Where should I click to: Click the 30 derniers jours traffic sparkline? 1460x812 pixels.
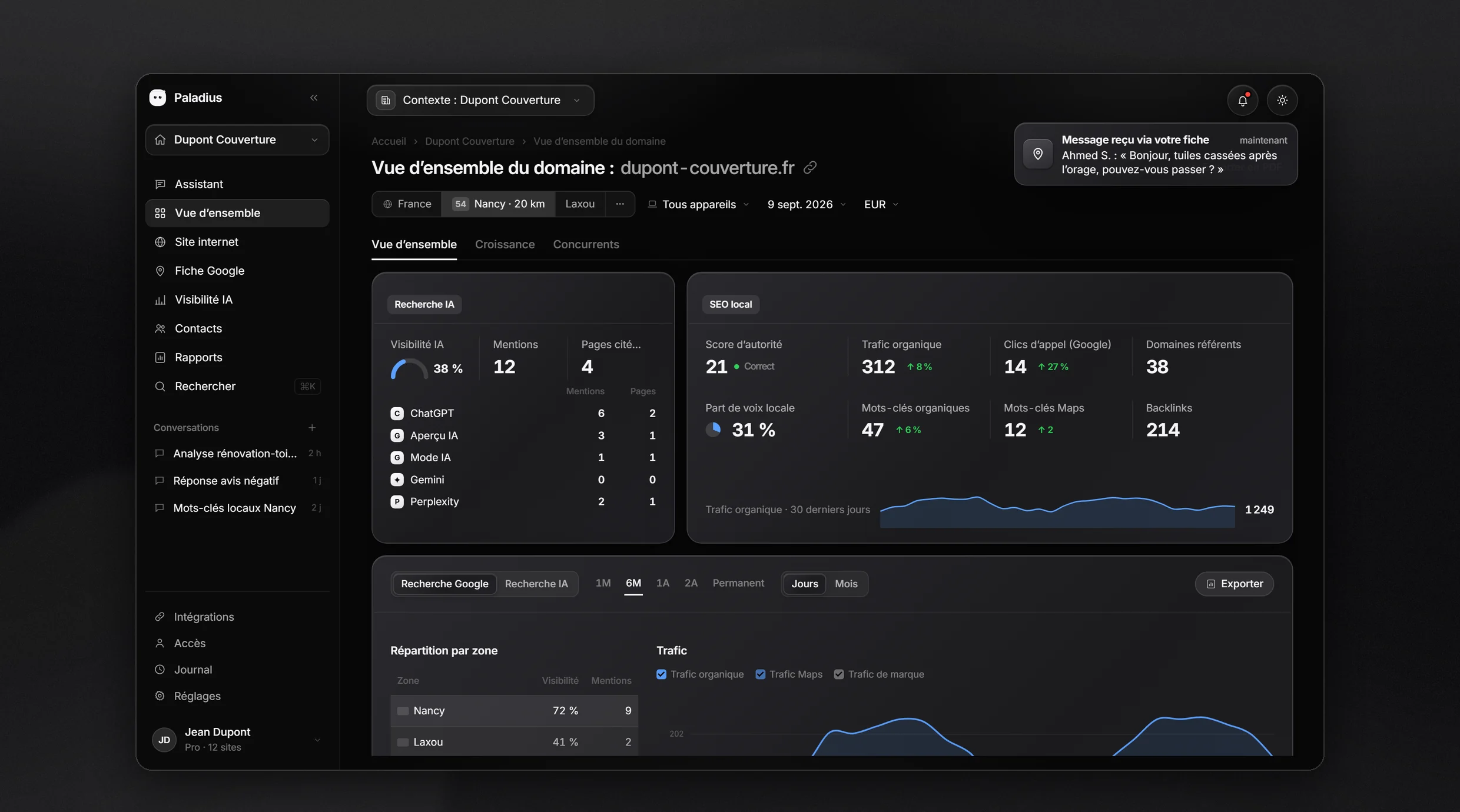coord(1057,511)
